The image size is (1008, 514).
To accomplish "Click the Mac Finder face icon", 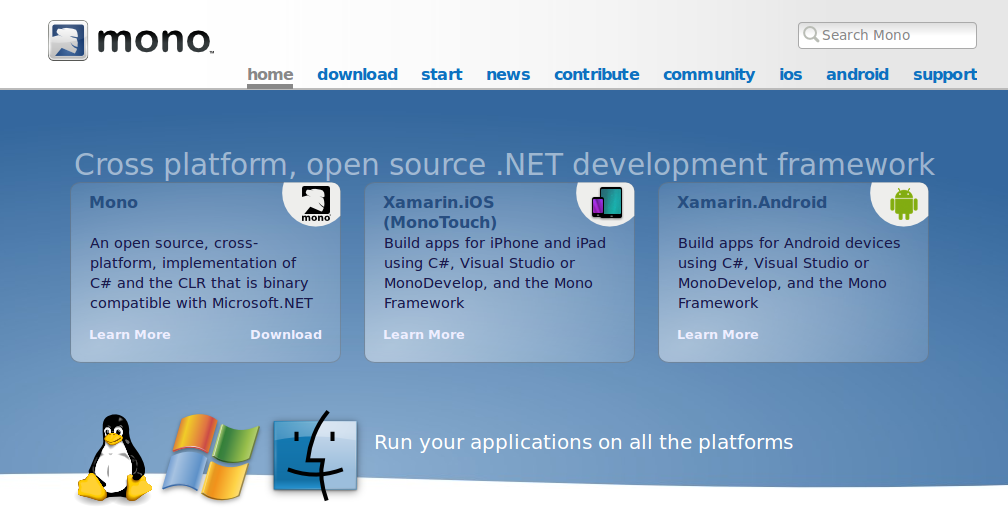I will tap(315, 456).
